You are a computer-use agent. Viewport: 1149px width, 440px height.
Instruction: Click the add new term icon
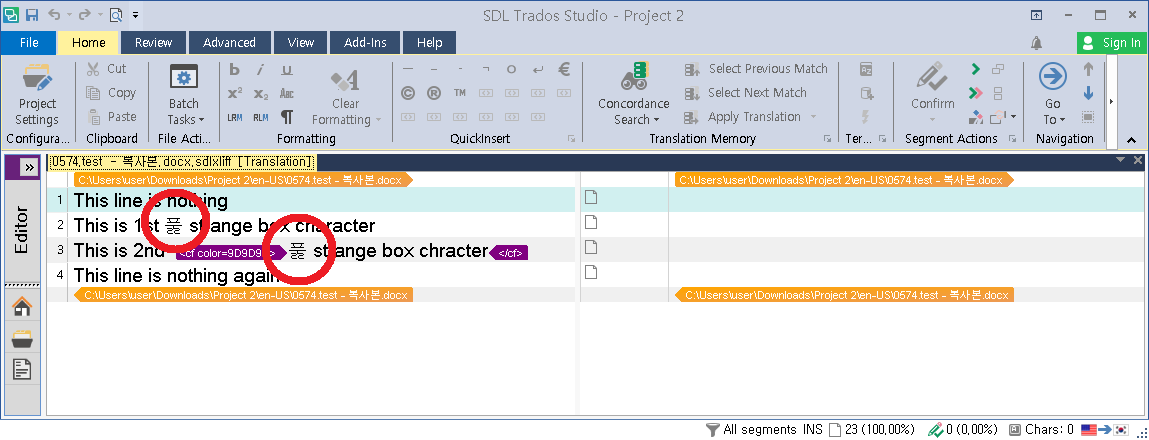(x=866, y=93)
